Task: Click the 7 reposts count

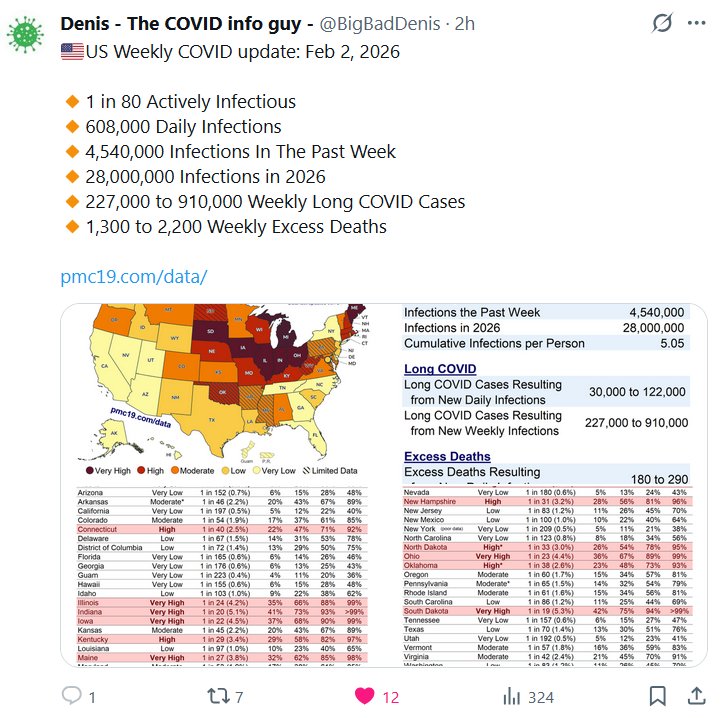Action: click(241, 695)
